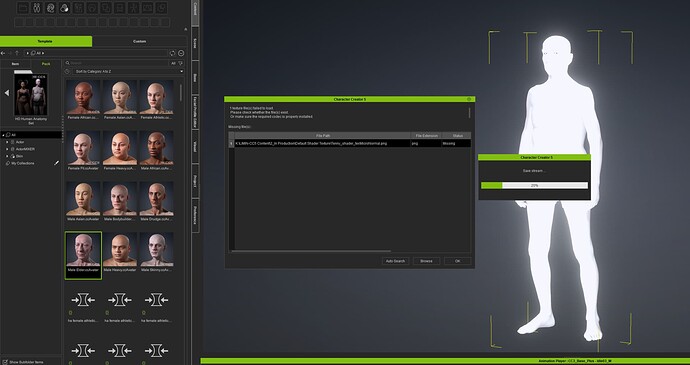The height and width of the screenshot is (365, 690).
Task: Edit My Collections with pencil icon
Action: (56, 163)
